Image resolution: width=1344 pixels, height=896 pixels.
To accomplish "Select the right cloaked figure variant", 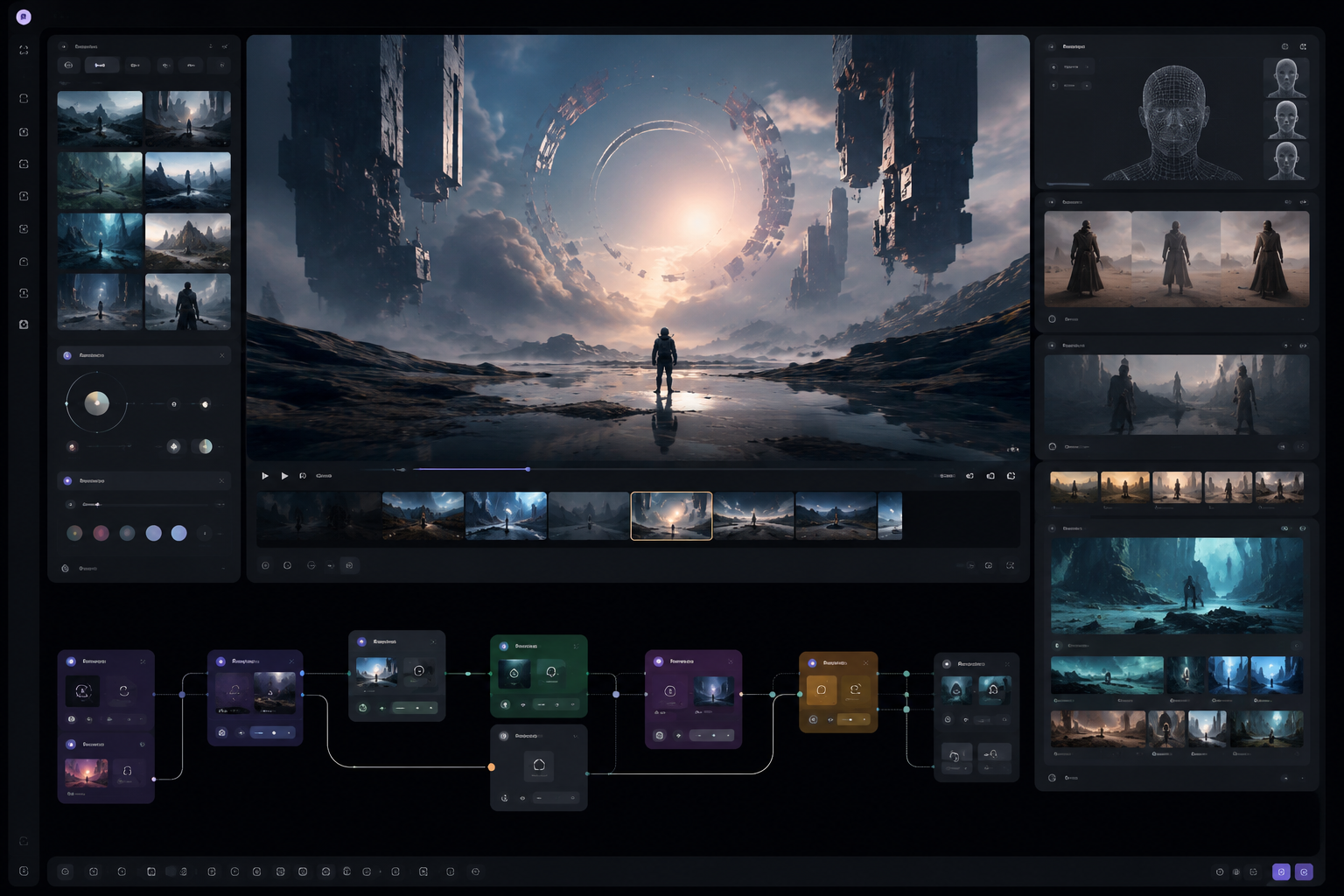I will 1265,259.
